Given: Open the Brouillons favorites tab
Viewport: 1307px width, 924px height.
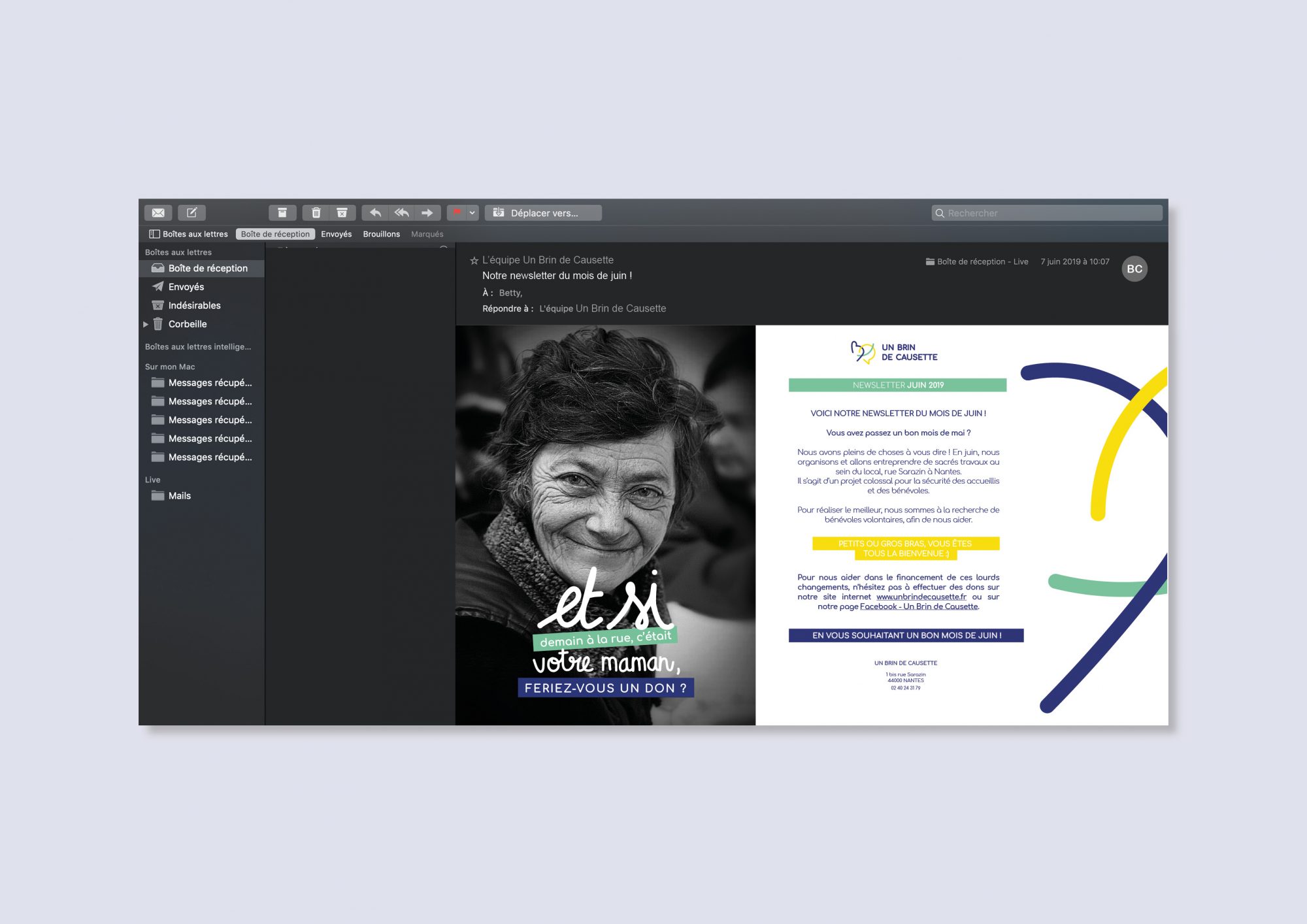Looking at the screenshot, I should pos(381,234).
